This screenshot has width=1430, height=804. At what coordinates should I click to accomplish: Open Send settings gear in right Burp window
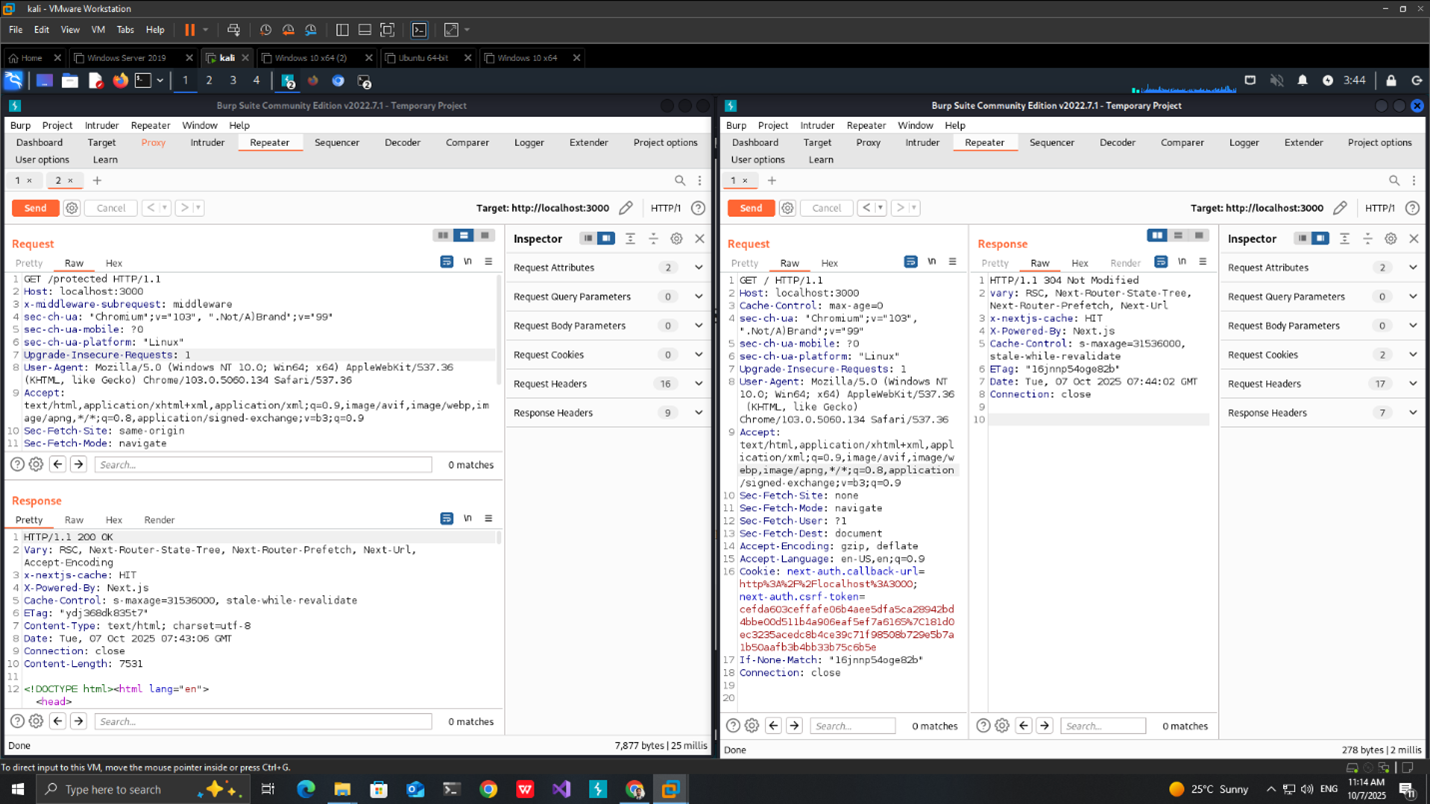point(788,208)
